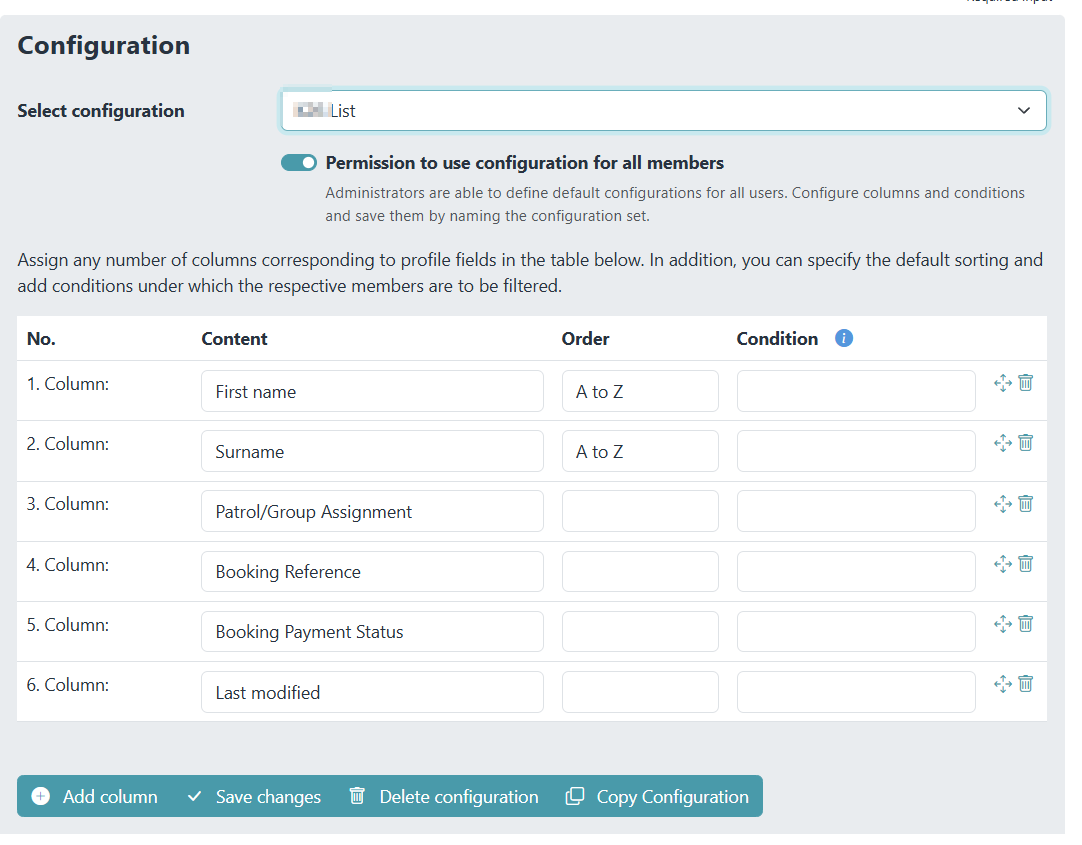
Task: Click Add column button
Action: 95,796
